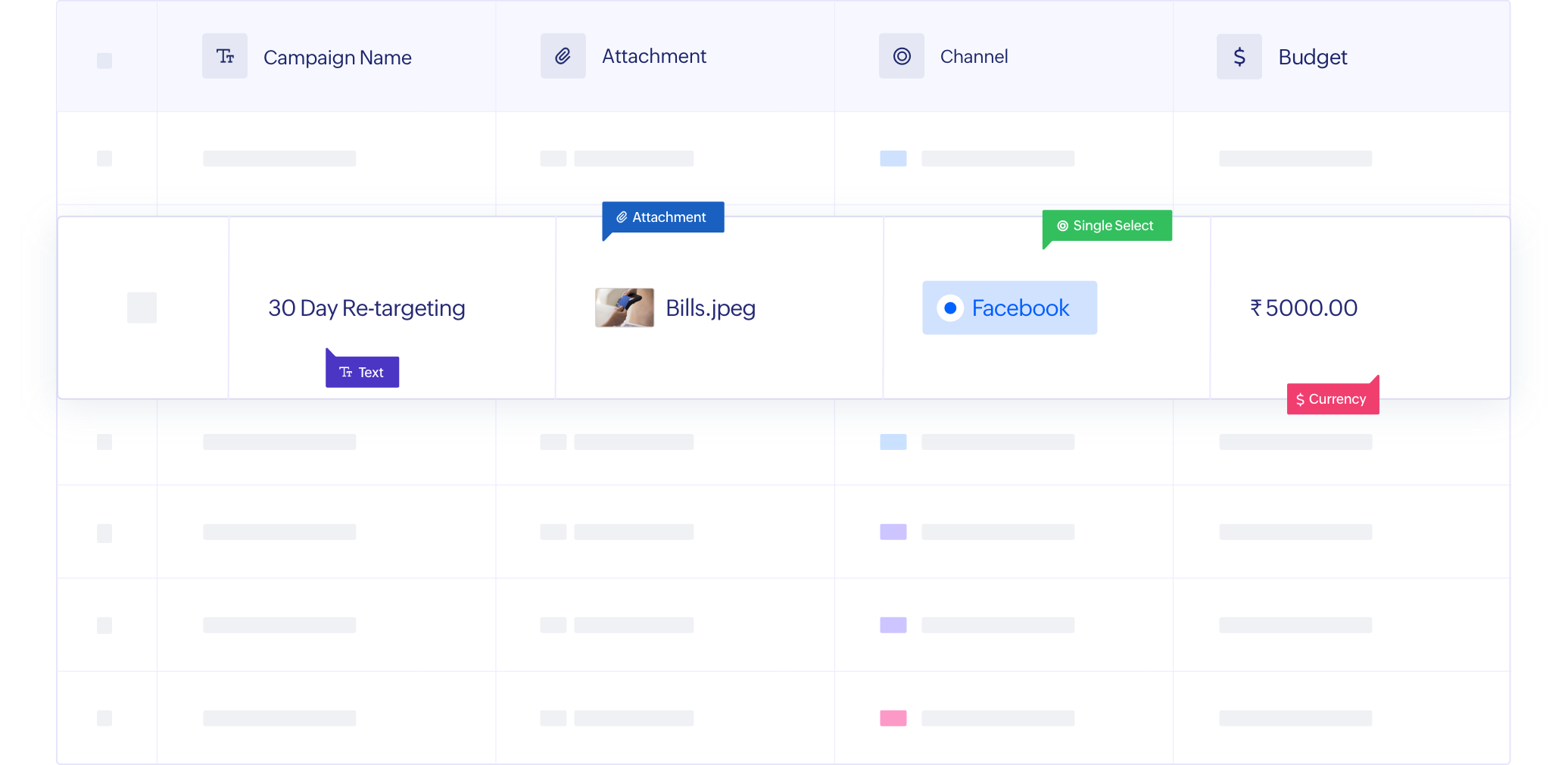The image size is (1568, 765).
Task: Click the dollar icon in the Budget header
Action: [x=1239, y=56]
